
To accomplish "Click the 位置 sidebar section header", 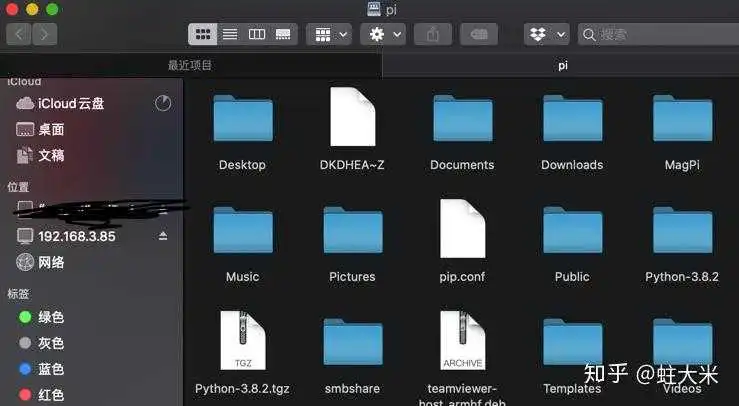I will [x=18, y=187].
